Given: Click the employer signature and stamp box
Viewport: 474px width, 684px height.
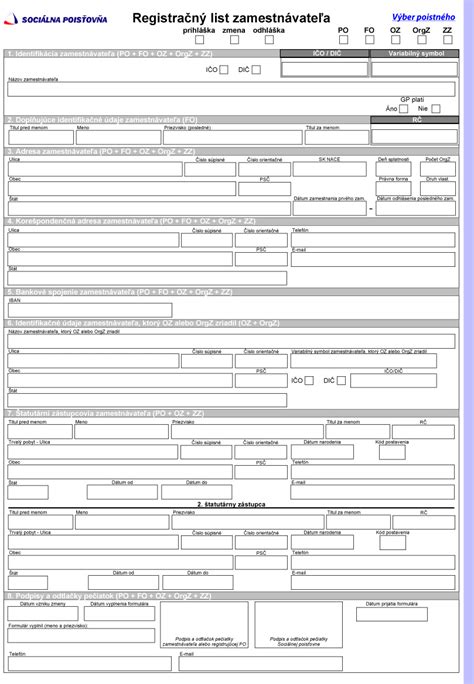Looking at the screenshot, I should tap(204, 625).
